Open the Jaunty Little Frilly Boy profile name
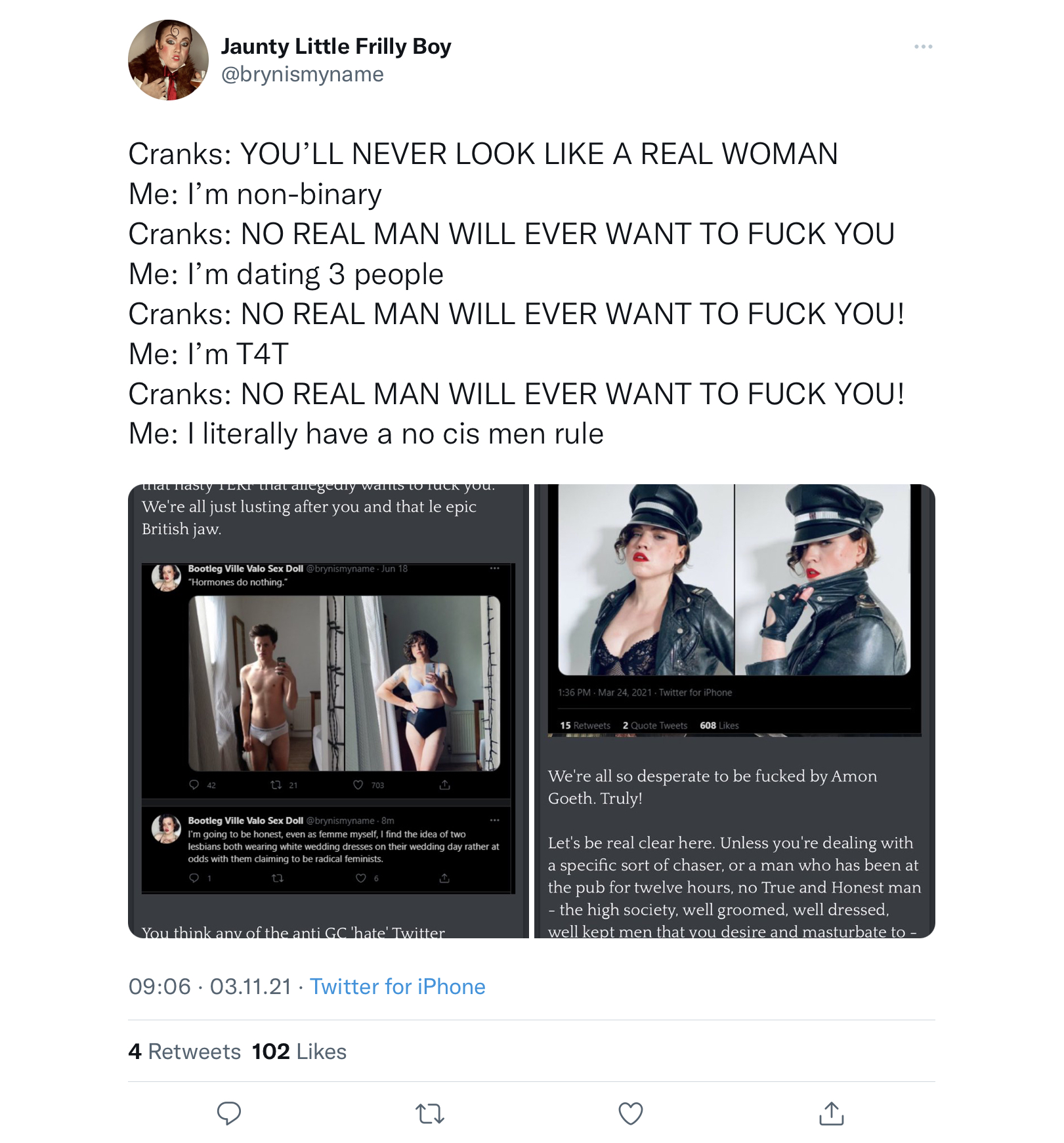The width and height of the screenshot is (1064, 1143). [x=336, y=47]
